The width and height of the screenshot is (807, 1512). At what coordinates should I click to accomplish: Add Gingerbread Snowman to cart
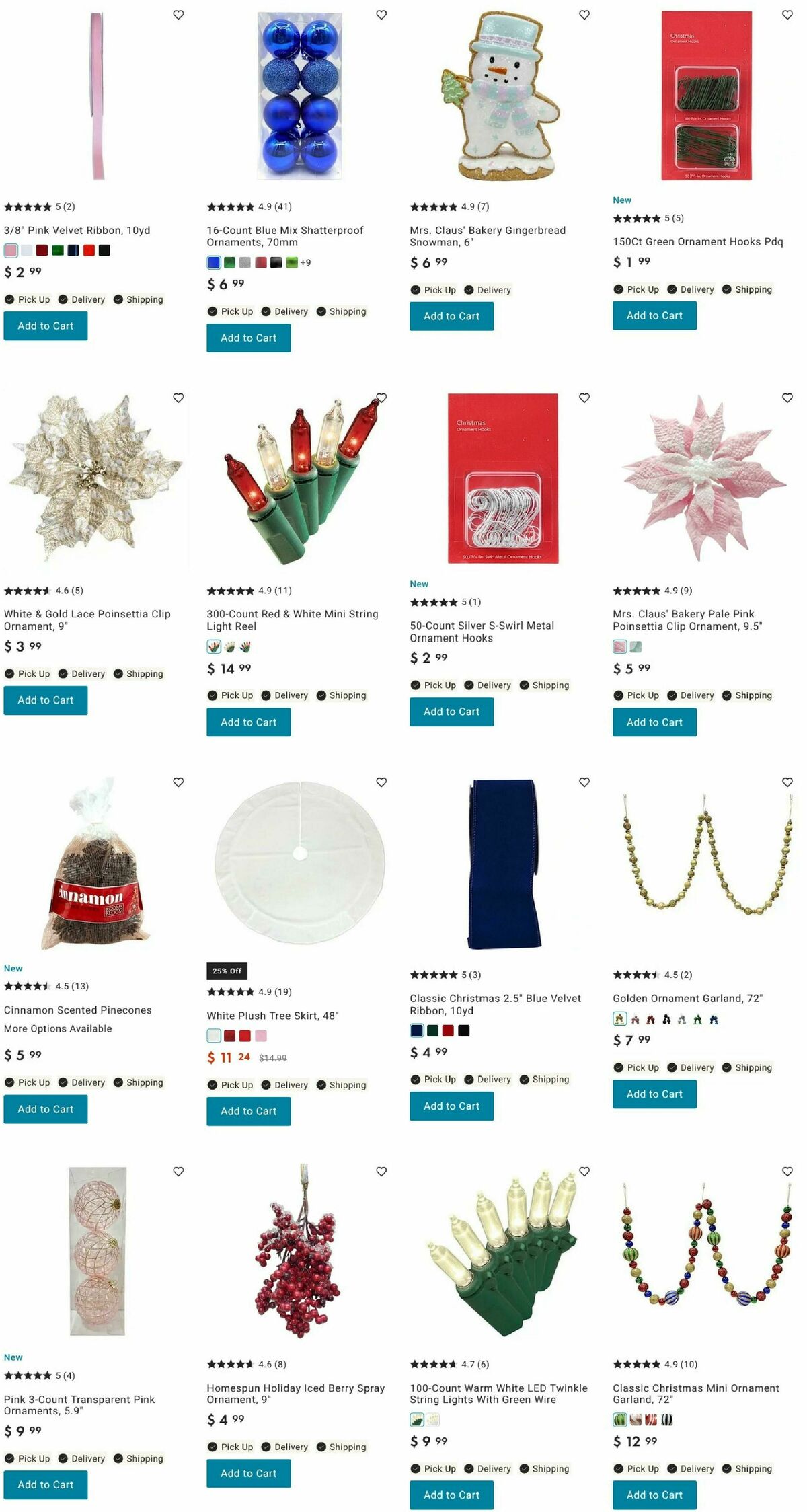451,316
